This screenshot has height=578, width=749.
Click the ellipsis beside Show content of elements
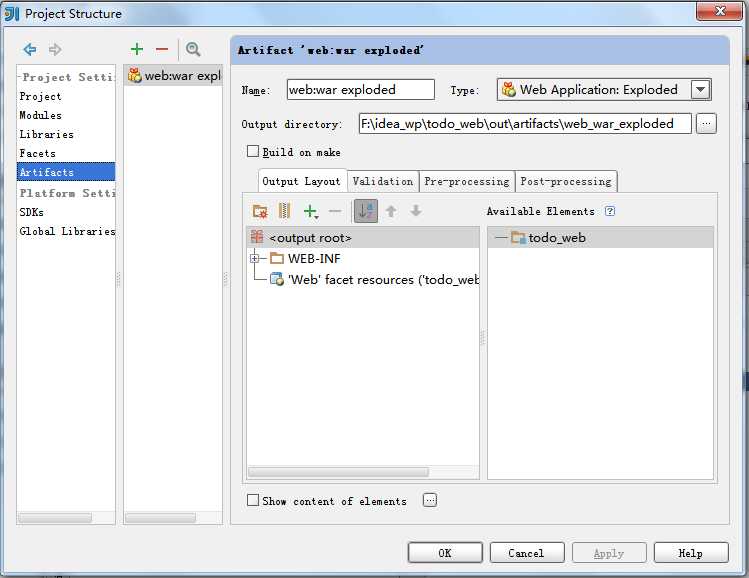point(430,500)
